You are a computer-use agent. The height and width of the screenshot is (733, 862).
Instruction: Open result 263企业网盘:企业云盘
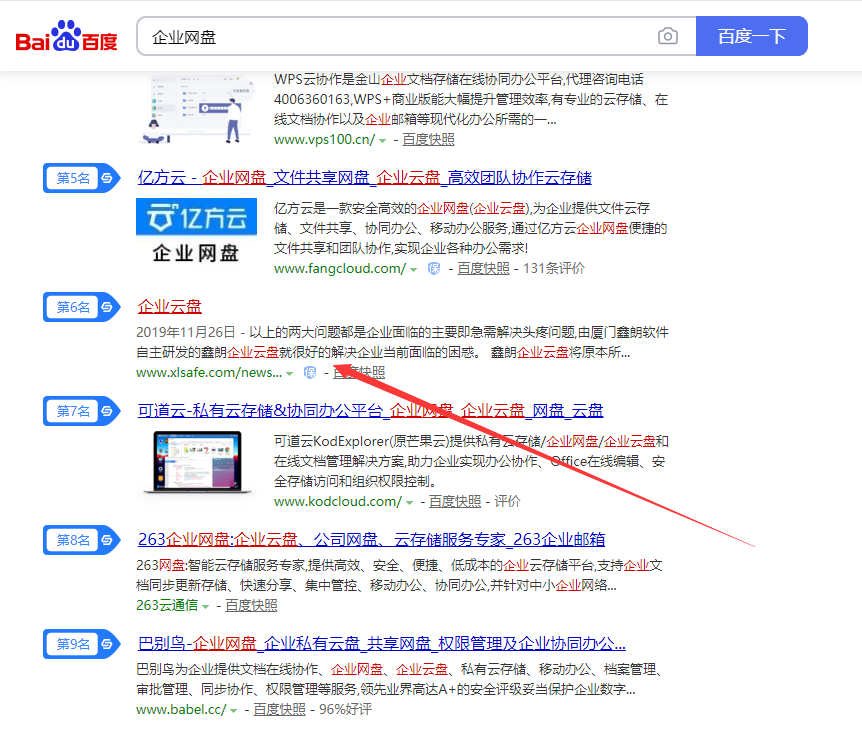(x=371, y=539)
